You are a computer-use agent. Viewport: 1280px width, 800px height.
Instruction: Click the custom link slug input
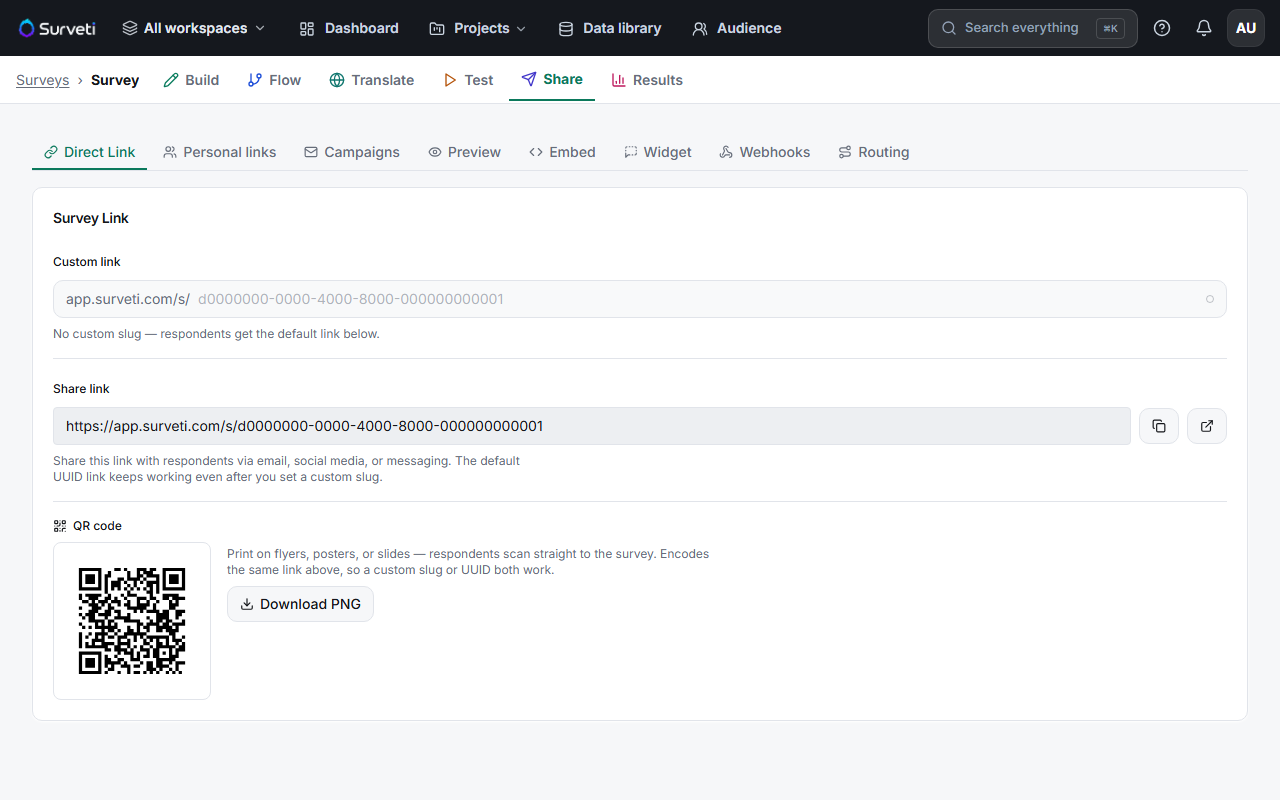click(640, 299)
